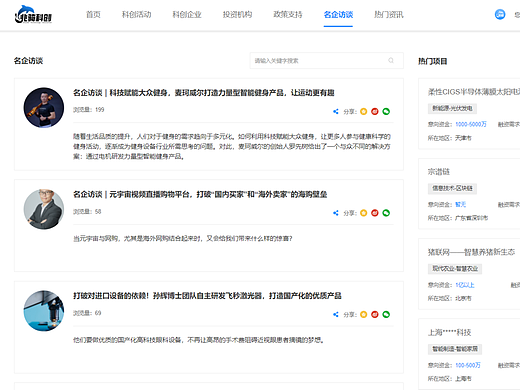This screenshot has height=390, width=520.
Task: Share laser article to QQ Zone yellow icon
Action: coord(364,314)
